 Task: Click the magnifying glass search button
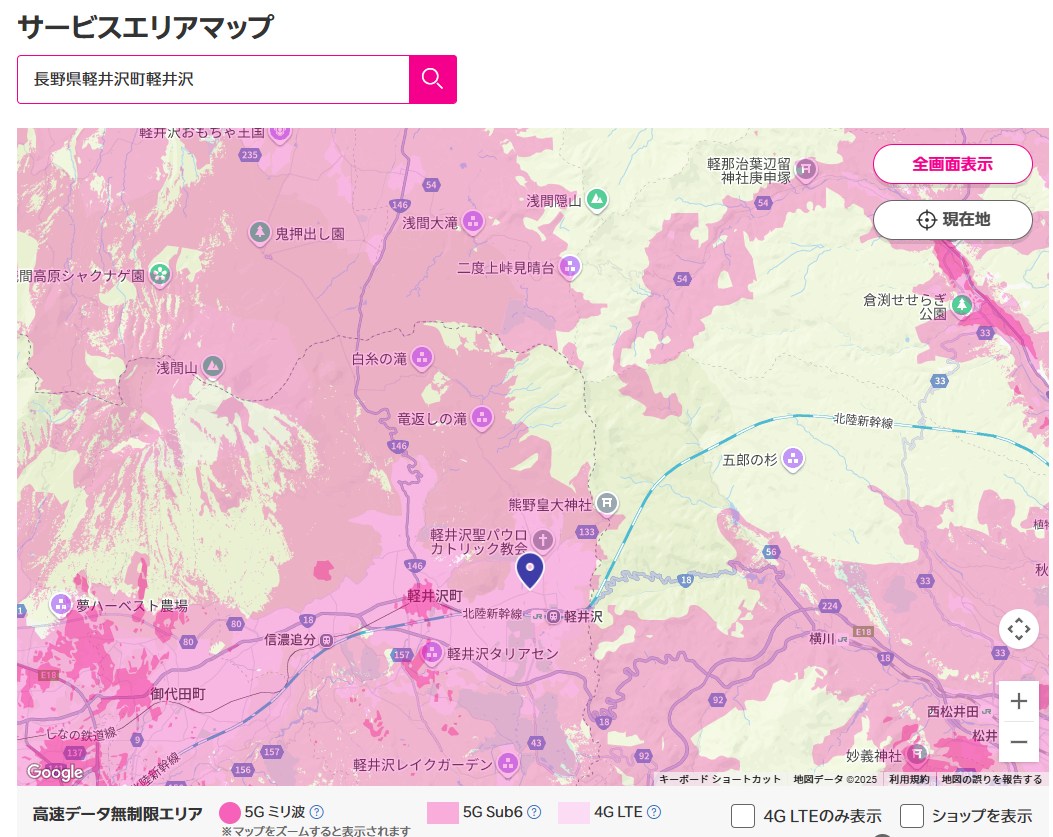coord(432,79)
